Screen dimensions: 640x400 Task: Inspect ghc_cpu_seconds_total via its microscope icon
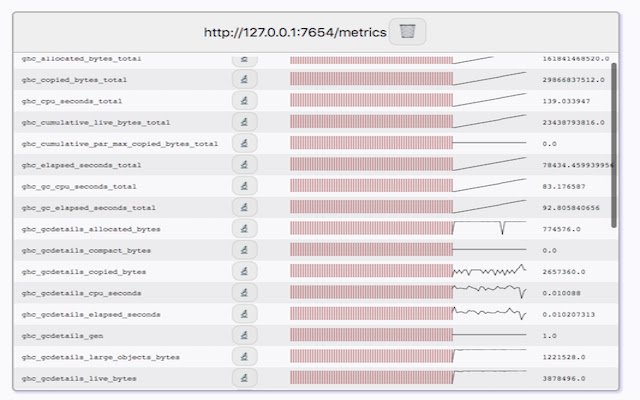[244, 100]
